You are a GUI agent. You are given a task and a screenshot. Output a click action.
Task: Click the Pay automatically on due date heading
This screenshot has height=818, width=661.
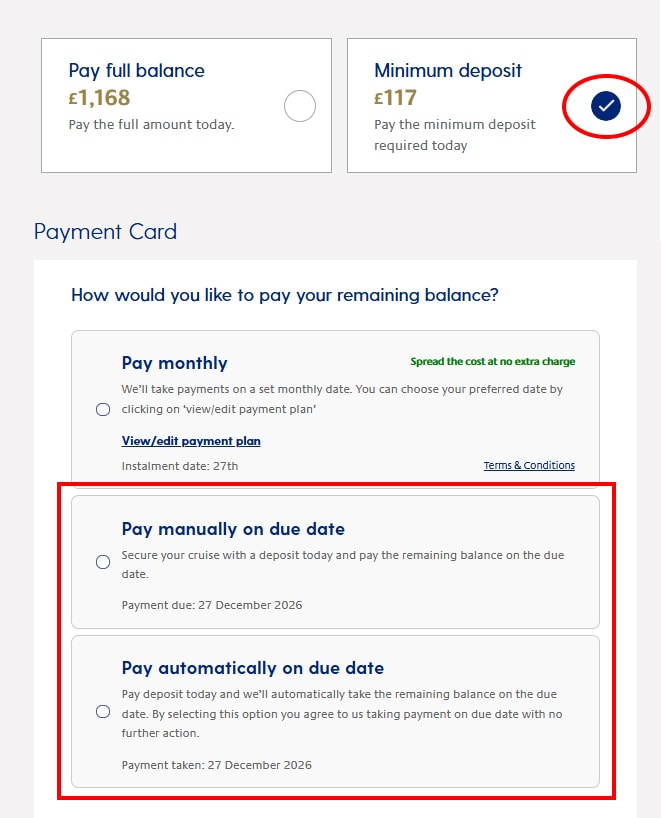point(253,668)
